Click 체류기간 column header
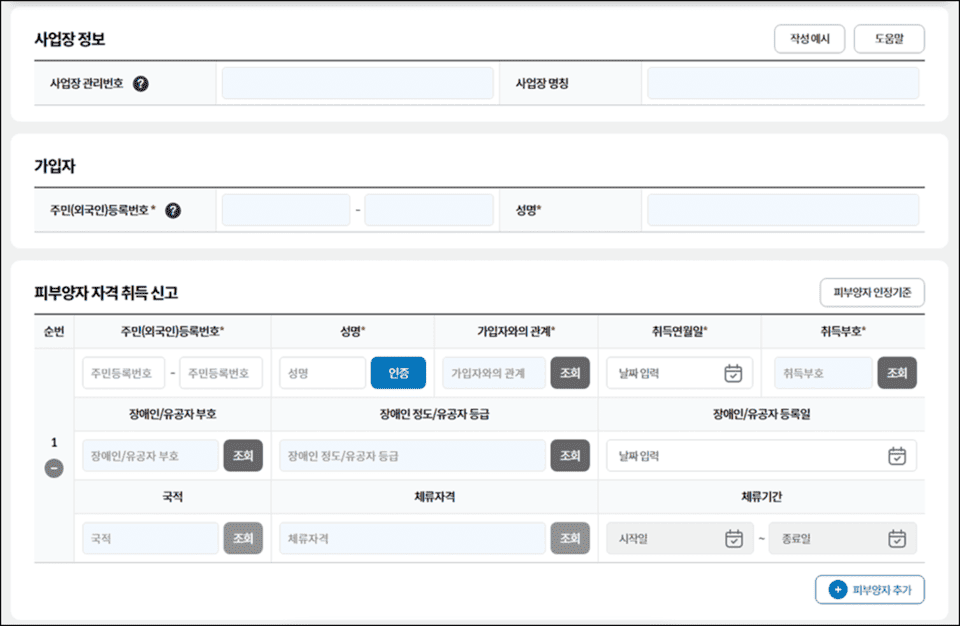Viewport: 960px width, 626px height. coord(761,497)
